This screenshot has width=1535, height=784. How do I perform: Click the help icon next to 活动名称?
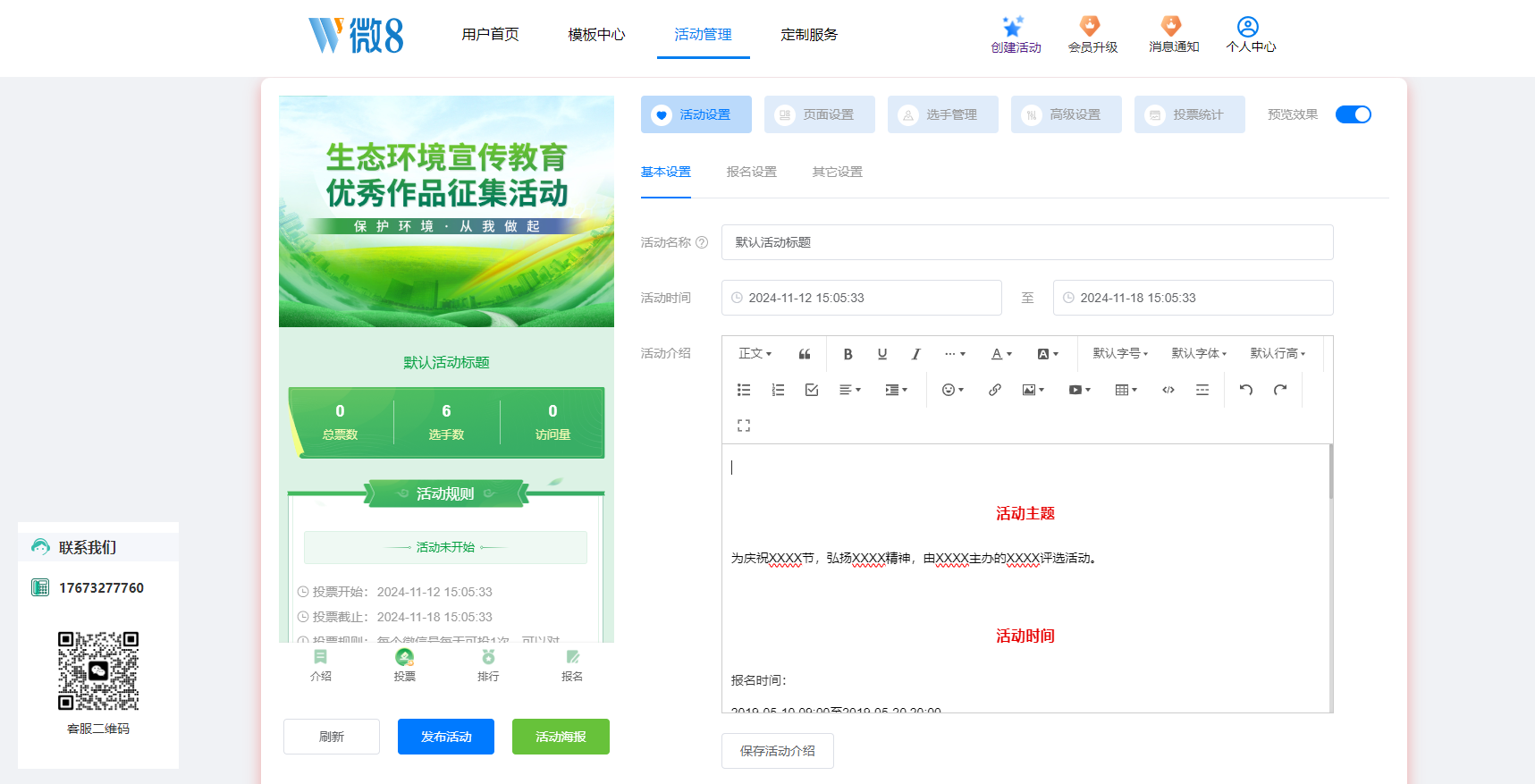[x=702, y=242]
